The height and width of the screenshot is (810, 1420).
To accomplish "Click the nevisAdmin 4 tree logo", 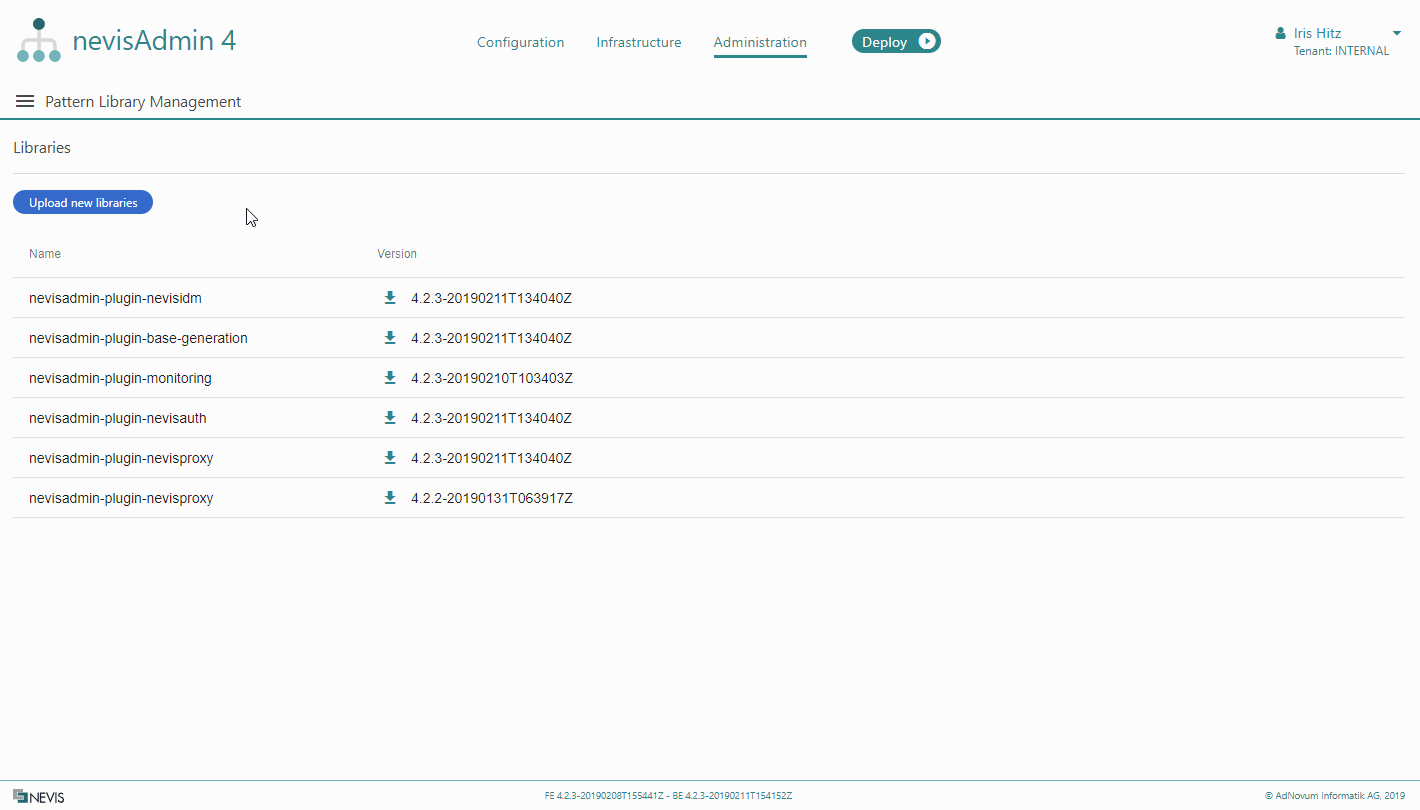I will click(39, 41).
